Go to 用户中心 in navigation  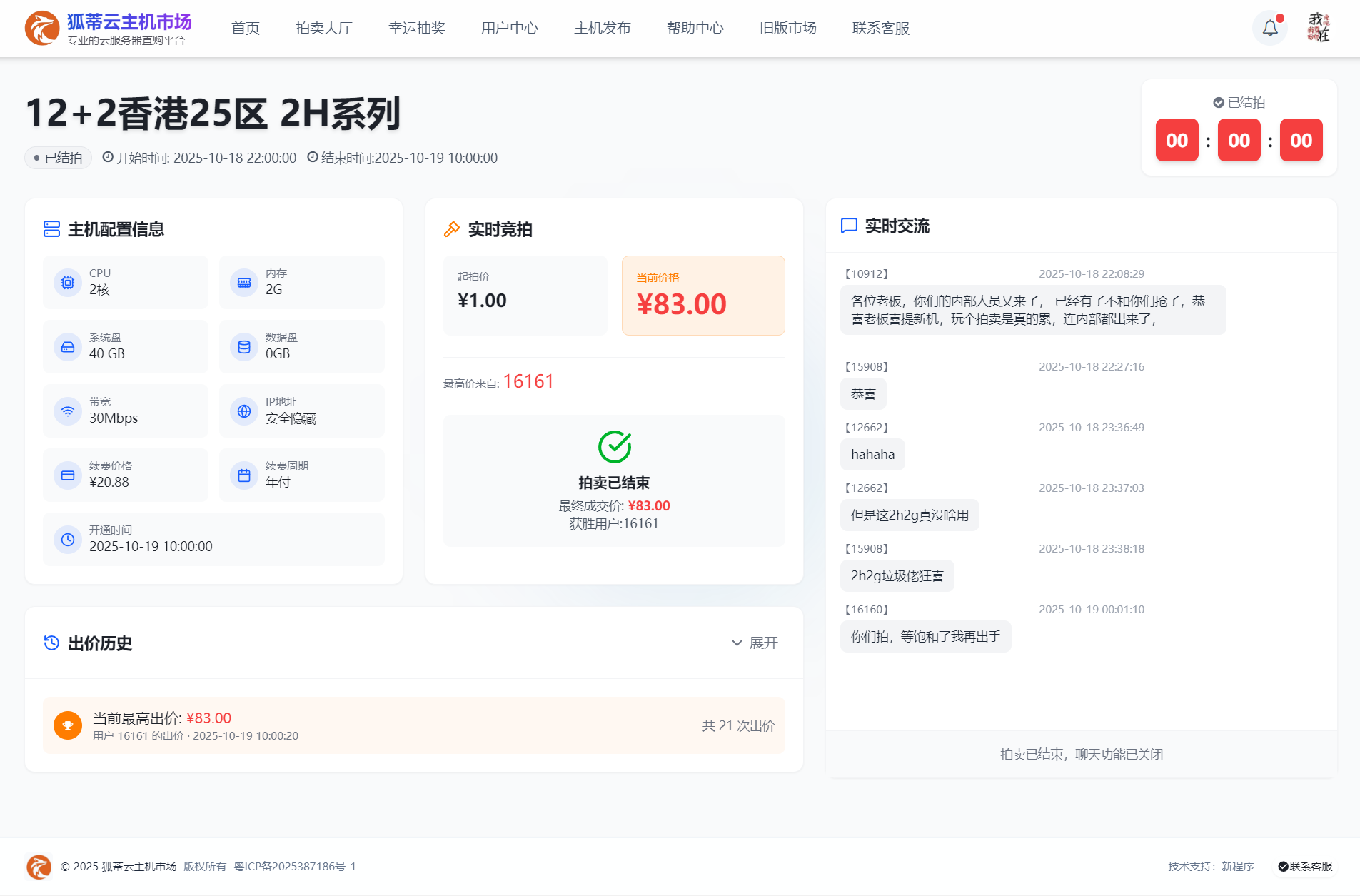tap(510, 28)
